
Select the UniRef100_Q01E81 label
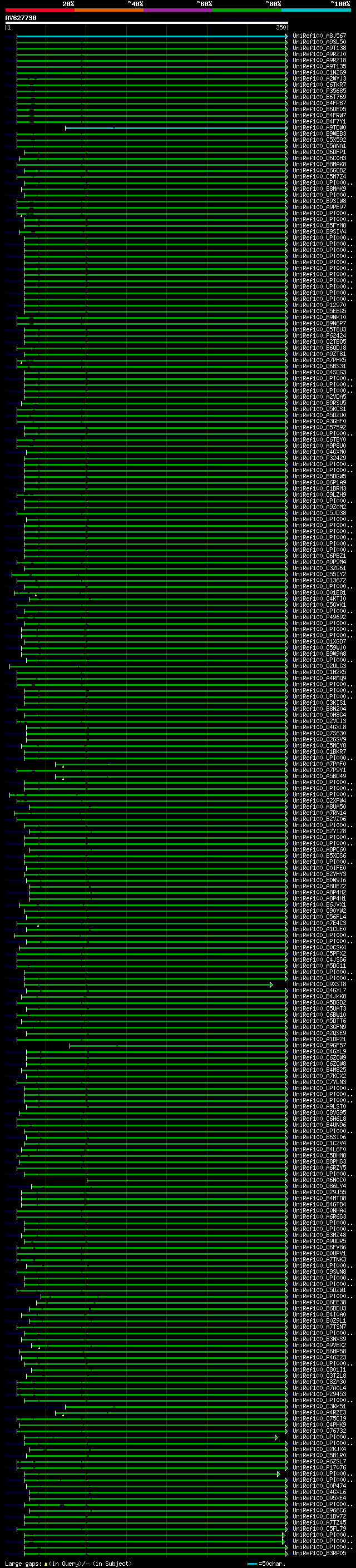click(x=319, y=592)
